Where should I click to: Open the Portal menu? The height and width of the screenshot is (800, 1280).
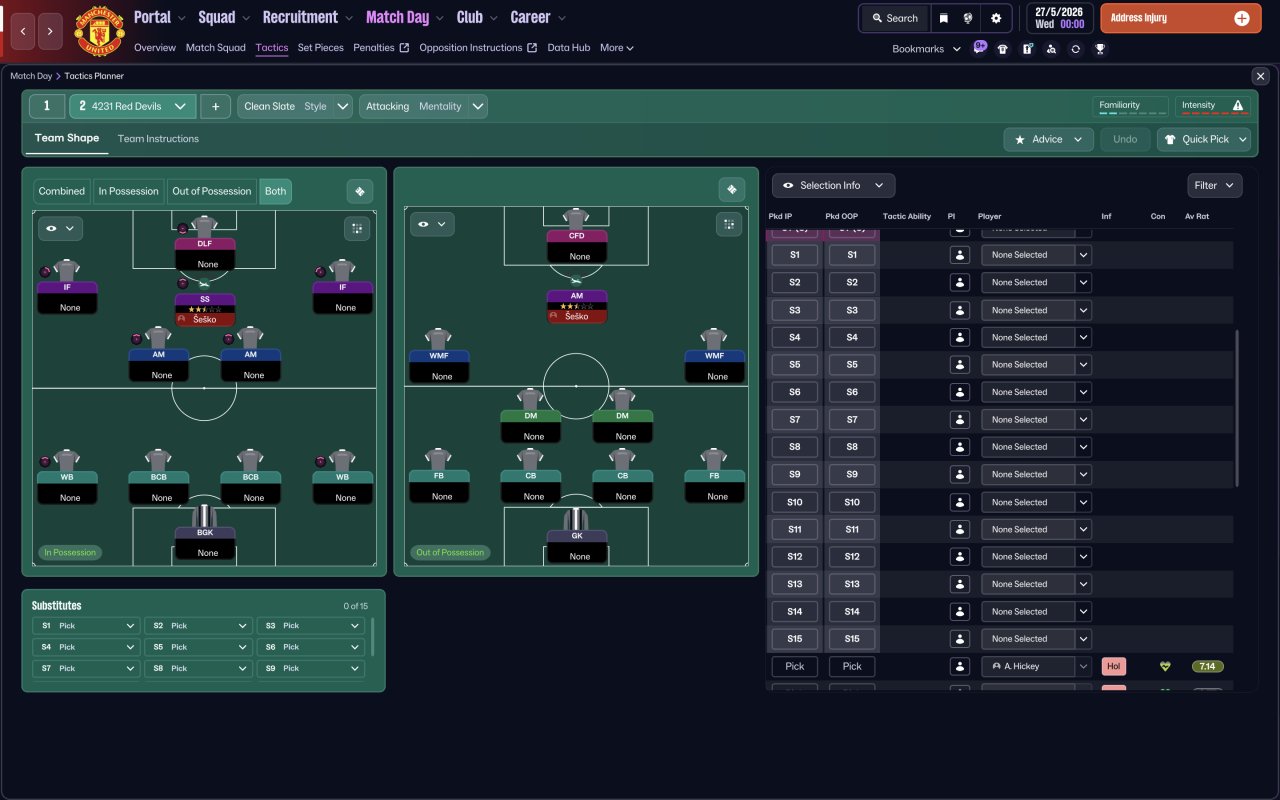tap(160, 17)
